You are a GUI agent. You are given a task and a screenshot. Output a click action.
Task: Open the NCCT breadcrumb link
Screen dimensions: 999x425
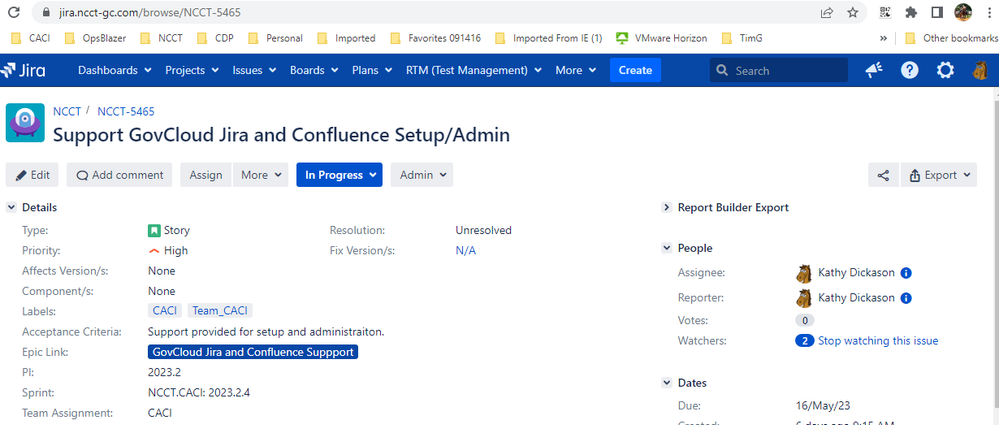(67, 112)
